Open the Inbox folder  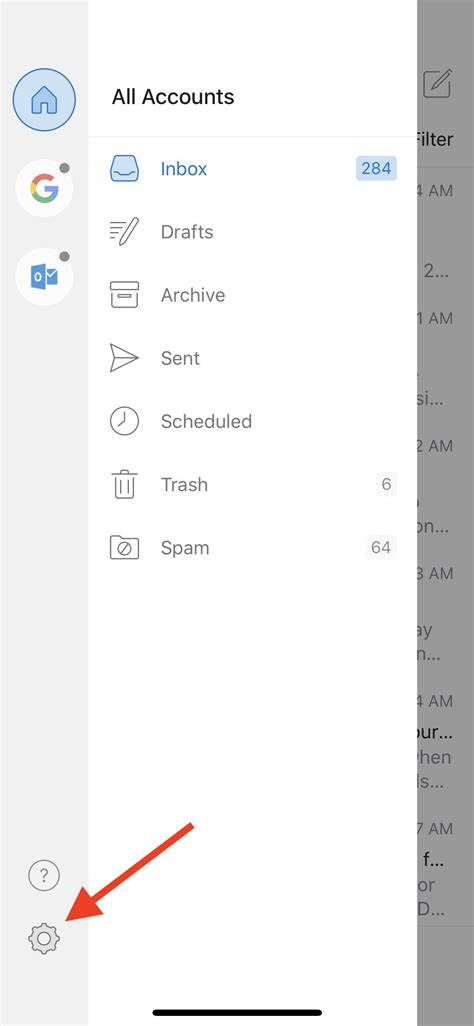coord(253,169)
